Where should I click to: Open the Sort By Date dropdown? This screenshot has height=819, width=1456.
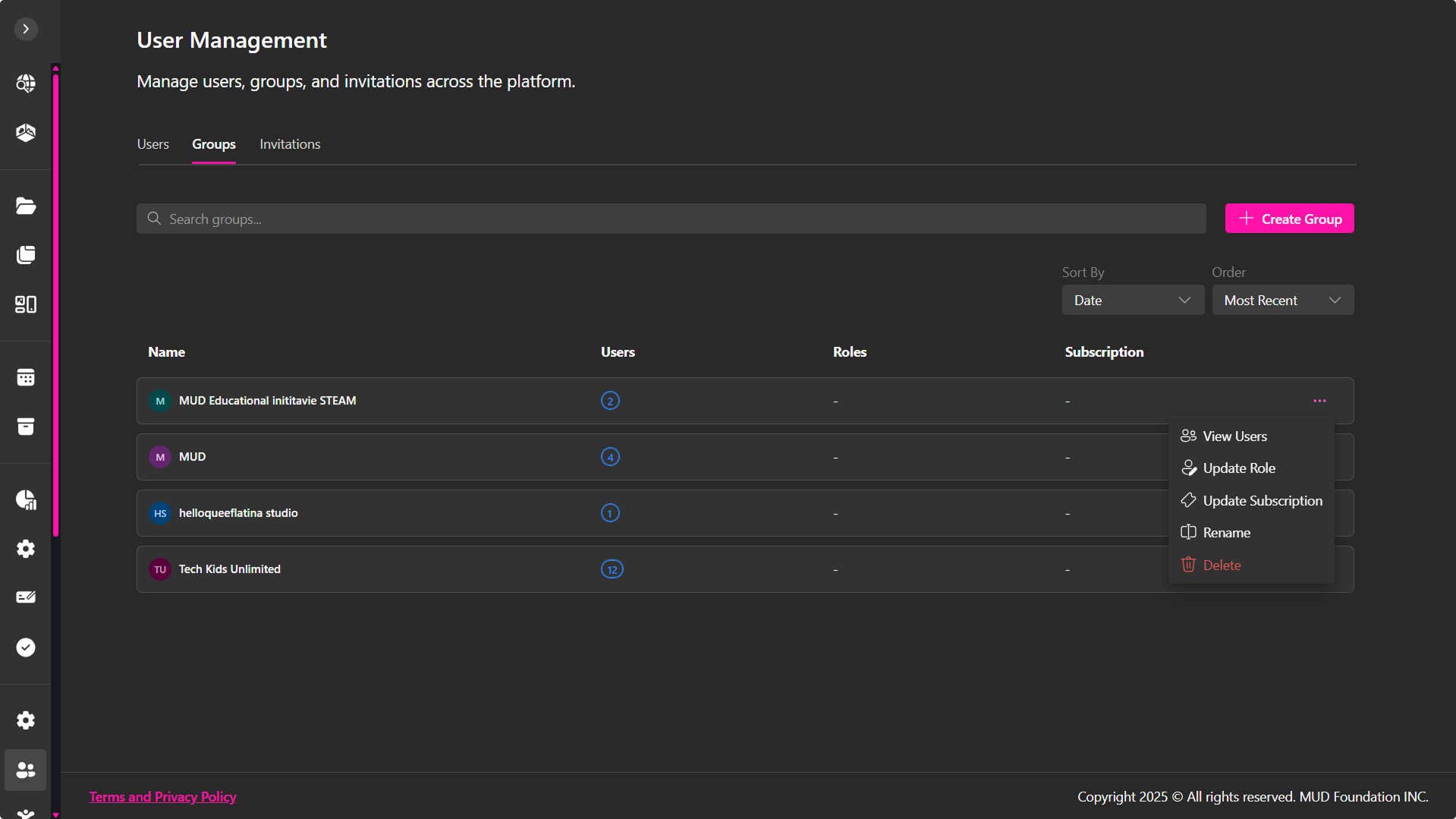(1132, 301)
